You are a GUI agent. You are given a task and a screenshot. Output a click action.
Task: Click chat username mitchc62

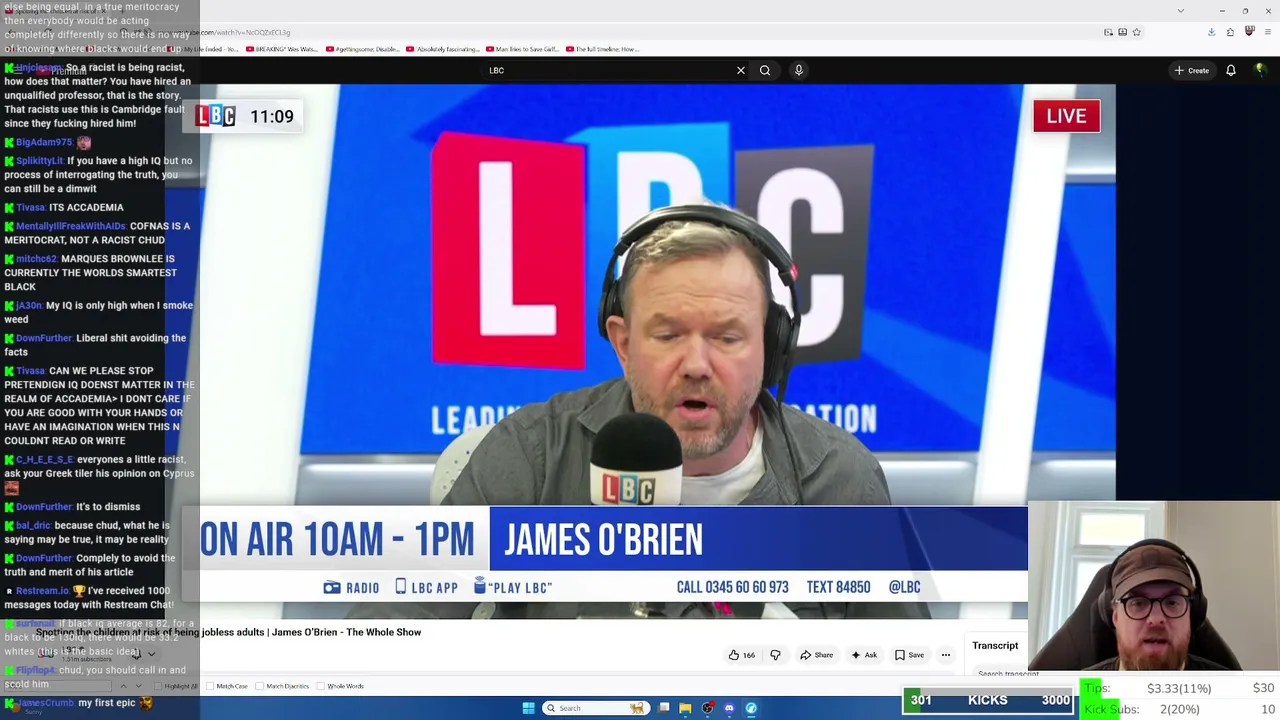(36, 259)
